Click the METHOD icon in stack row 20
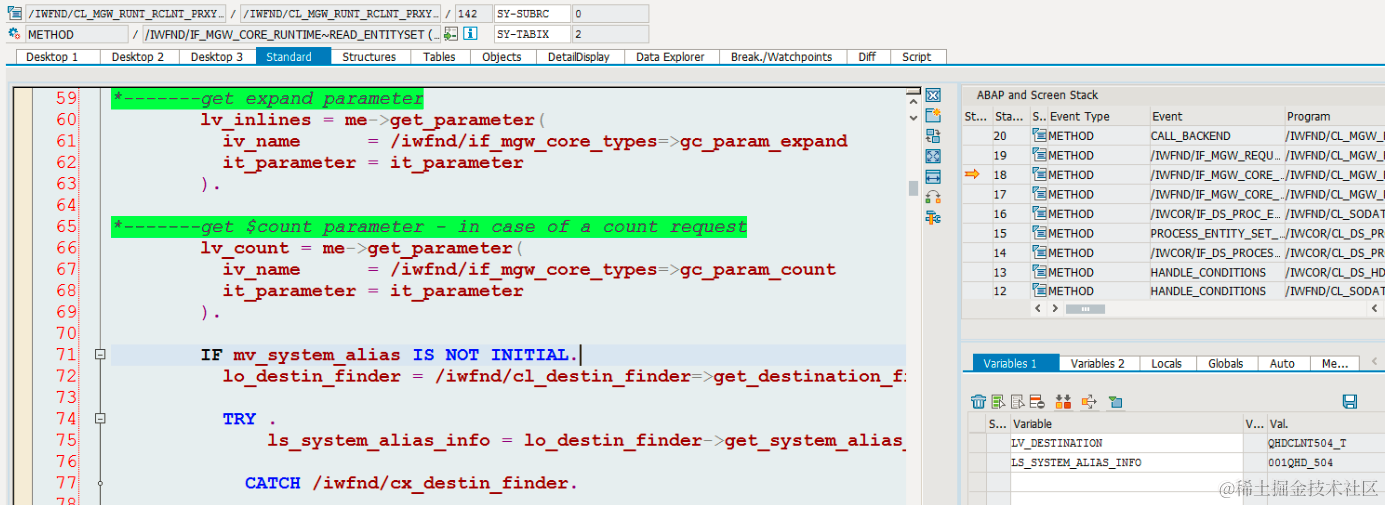 (x=1039, y=136)
